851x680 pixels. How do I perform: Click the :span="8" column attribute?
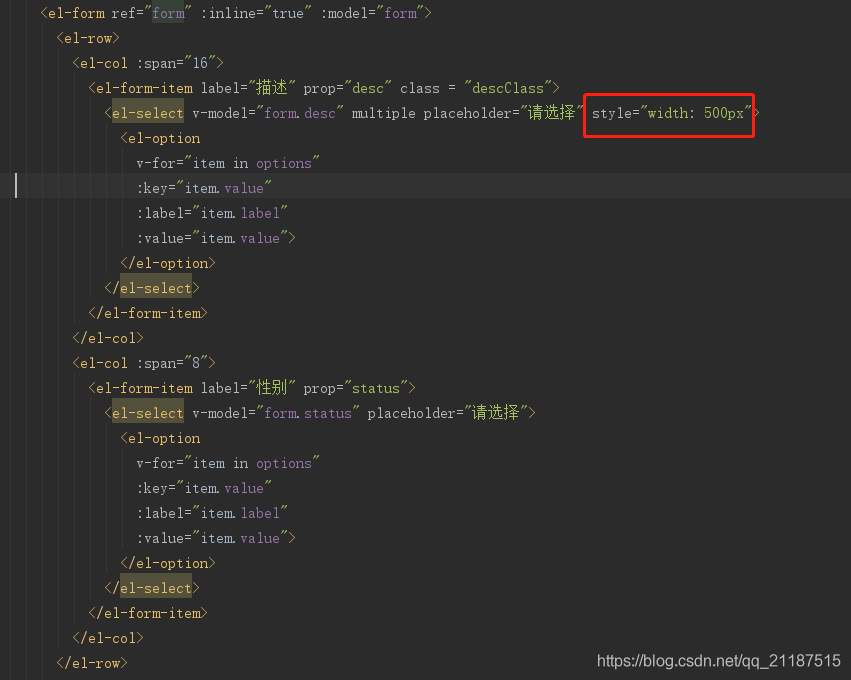176,363
